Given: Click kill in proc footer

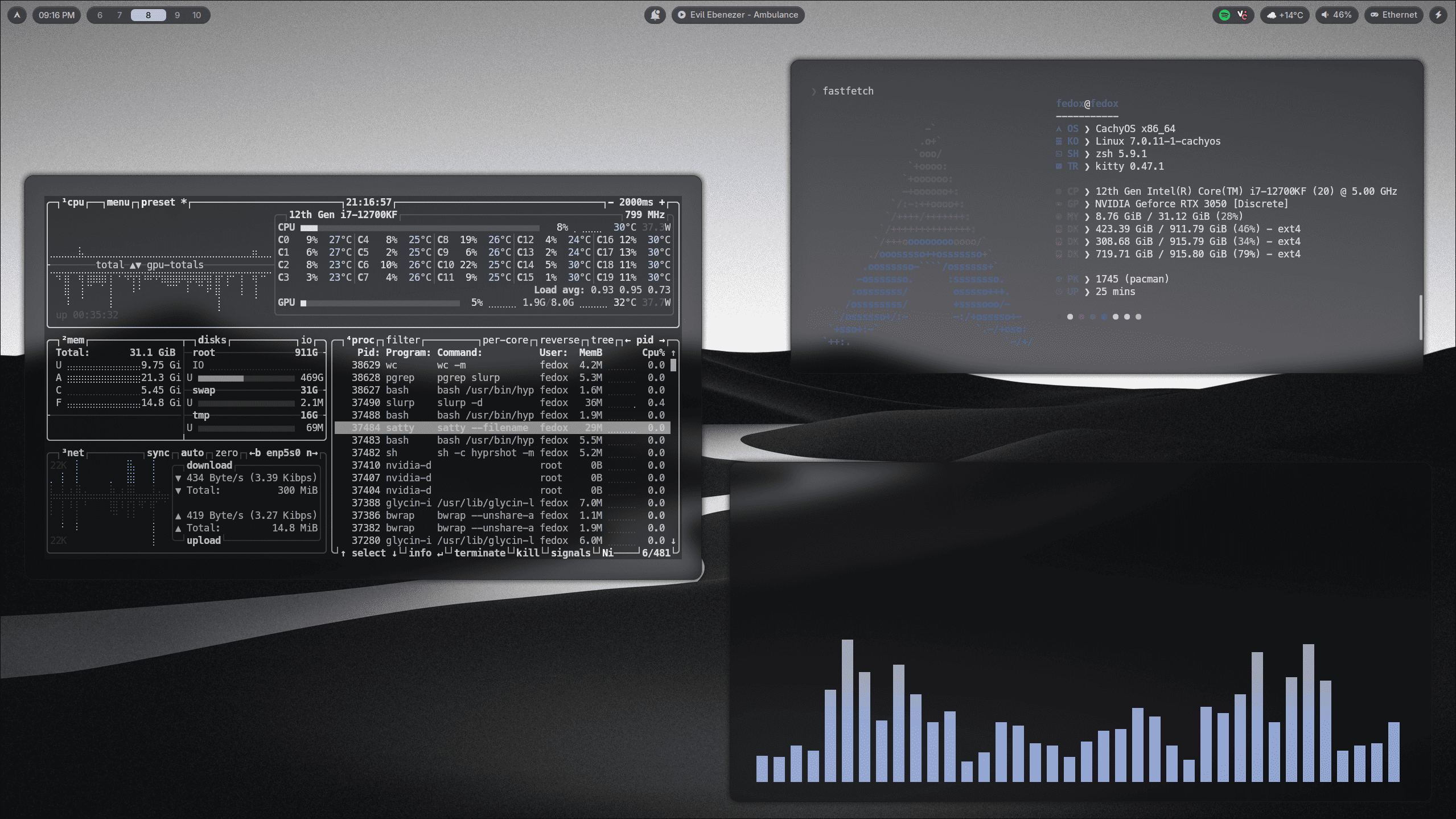Looking at the screenshot, I should point(528,553).
